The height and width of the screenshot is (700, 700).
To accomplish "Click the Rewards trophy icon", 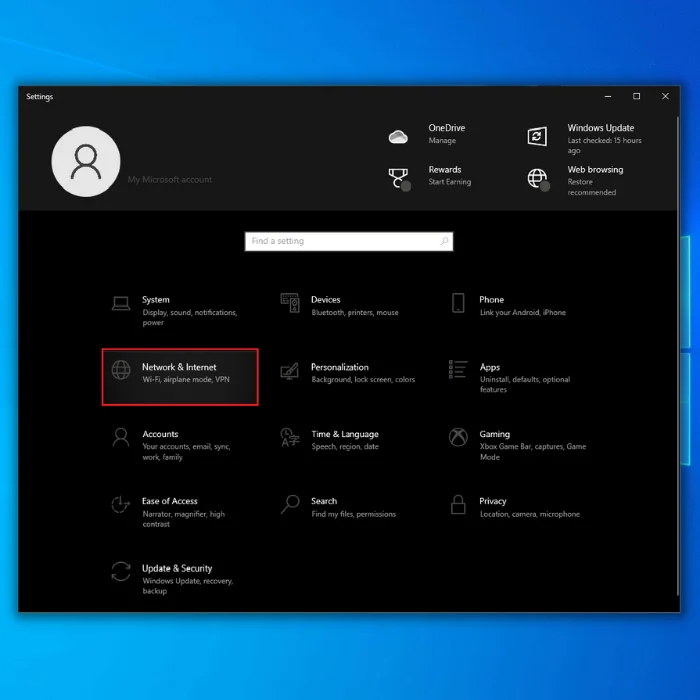I will [x=399, y=179].
